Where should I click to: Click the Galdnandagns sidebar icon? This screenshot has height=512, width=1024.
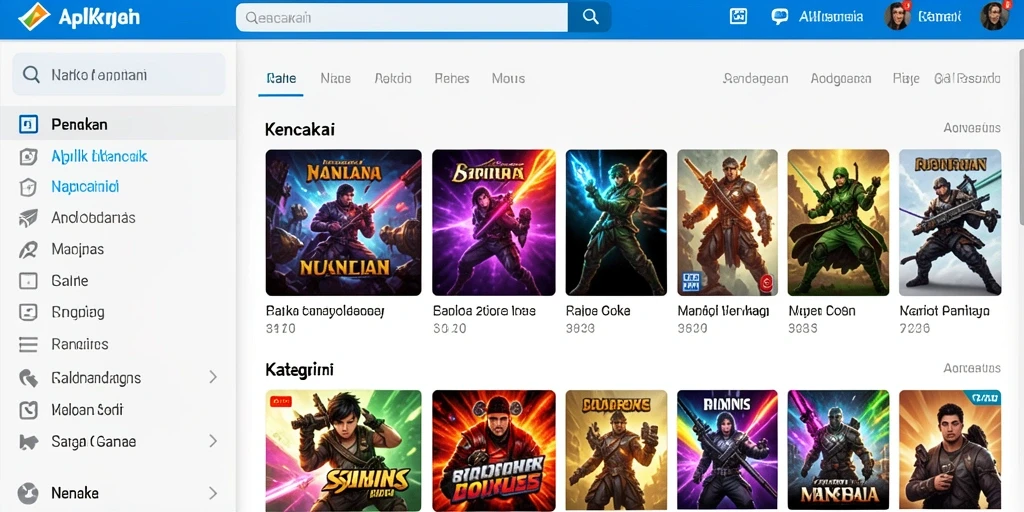coord(28,377)
